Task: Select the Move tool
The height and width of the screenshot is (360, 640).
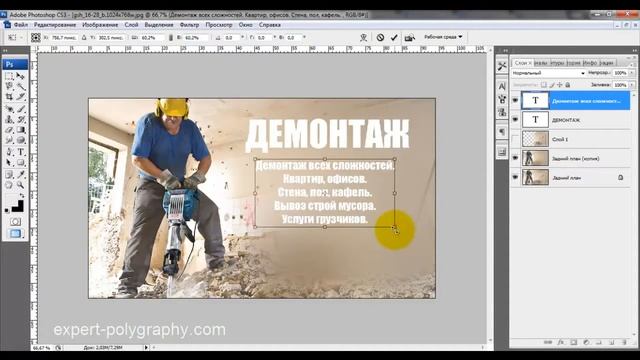Action: point(20,76)
